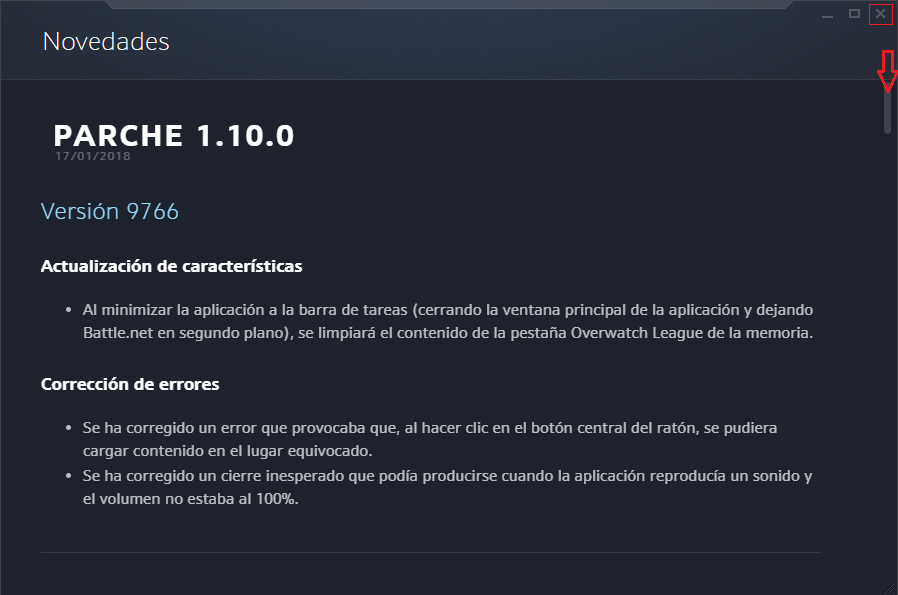The height and width of the screenshot is (595, 898).
Task: Click the vertical scrollbar thumb
Action: 887,112
